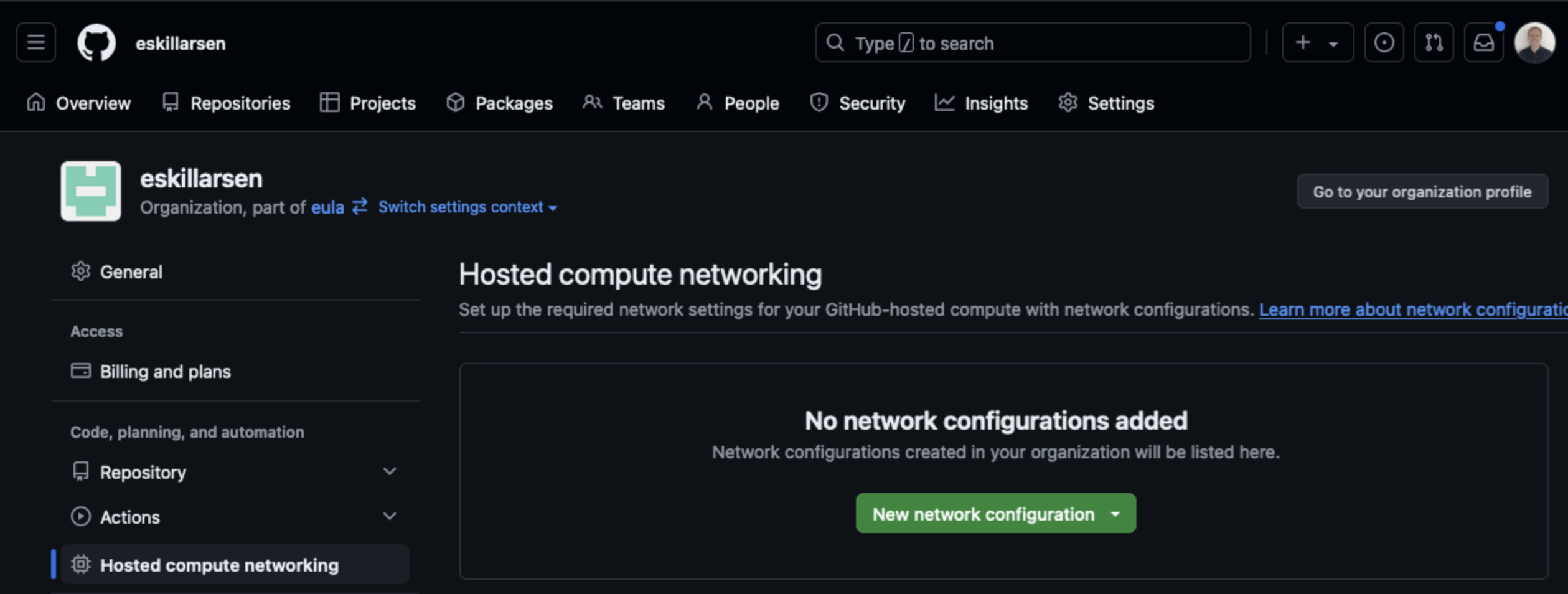
Task: Click the search magnifier icon
Action: pos(835,43)
